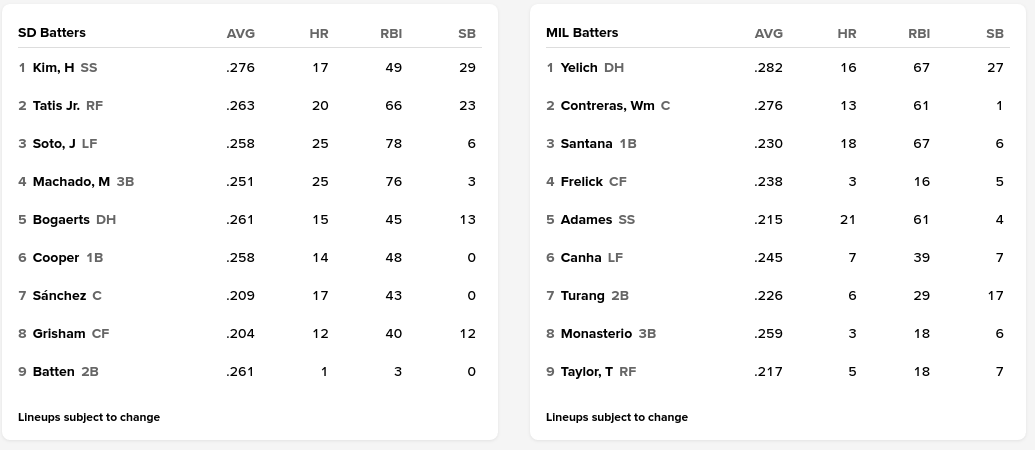Open Bogaerts player page

(61, 220)
